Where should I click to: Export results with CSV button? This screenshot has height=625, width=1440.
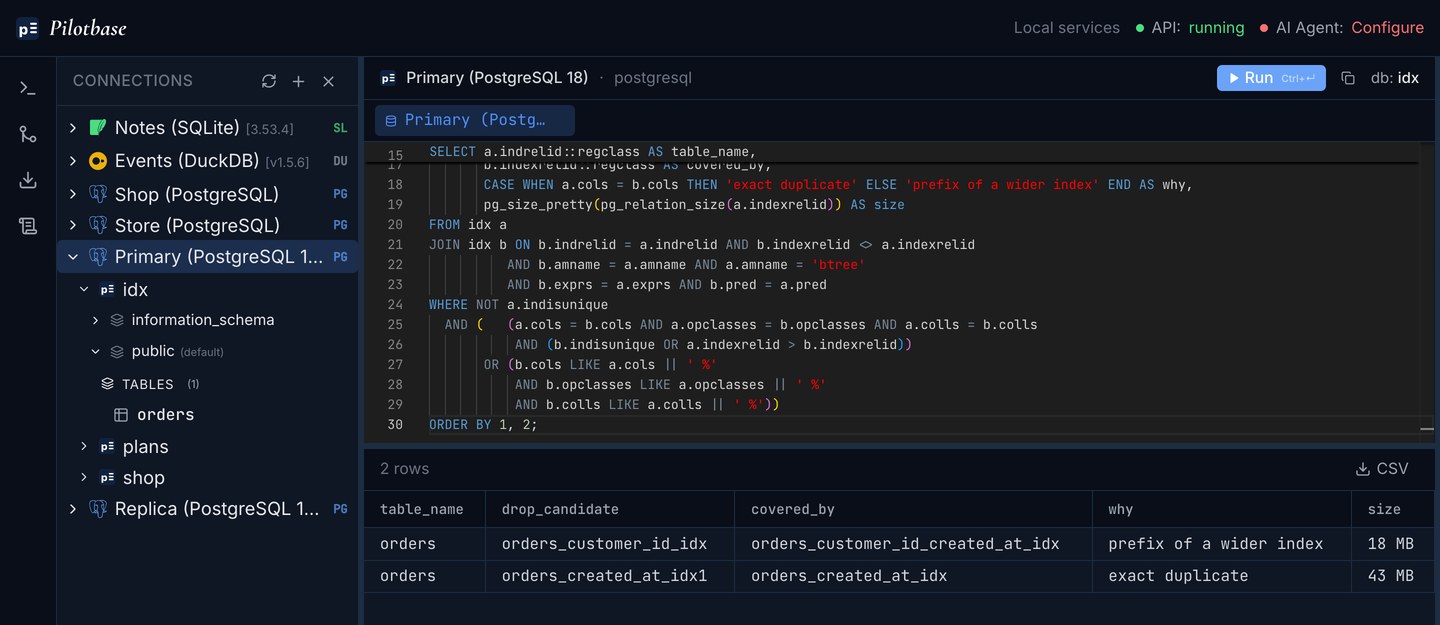(1382, 469)
